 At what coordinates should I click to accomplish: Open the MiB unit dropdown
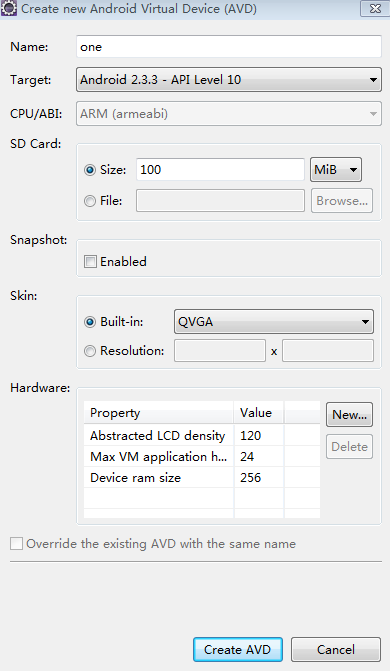point(336,169)
